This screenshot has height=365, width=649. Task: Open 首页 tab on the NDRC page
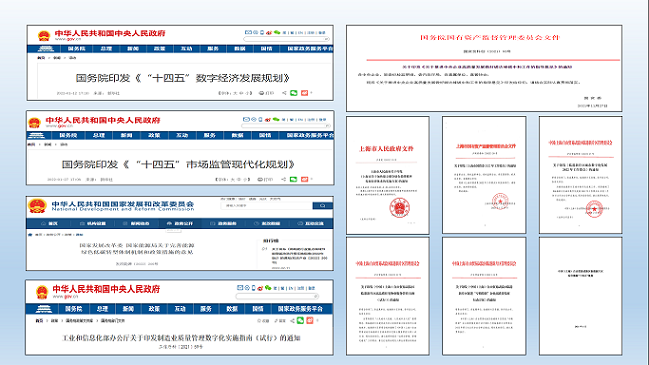(50, 223)
